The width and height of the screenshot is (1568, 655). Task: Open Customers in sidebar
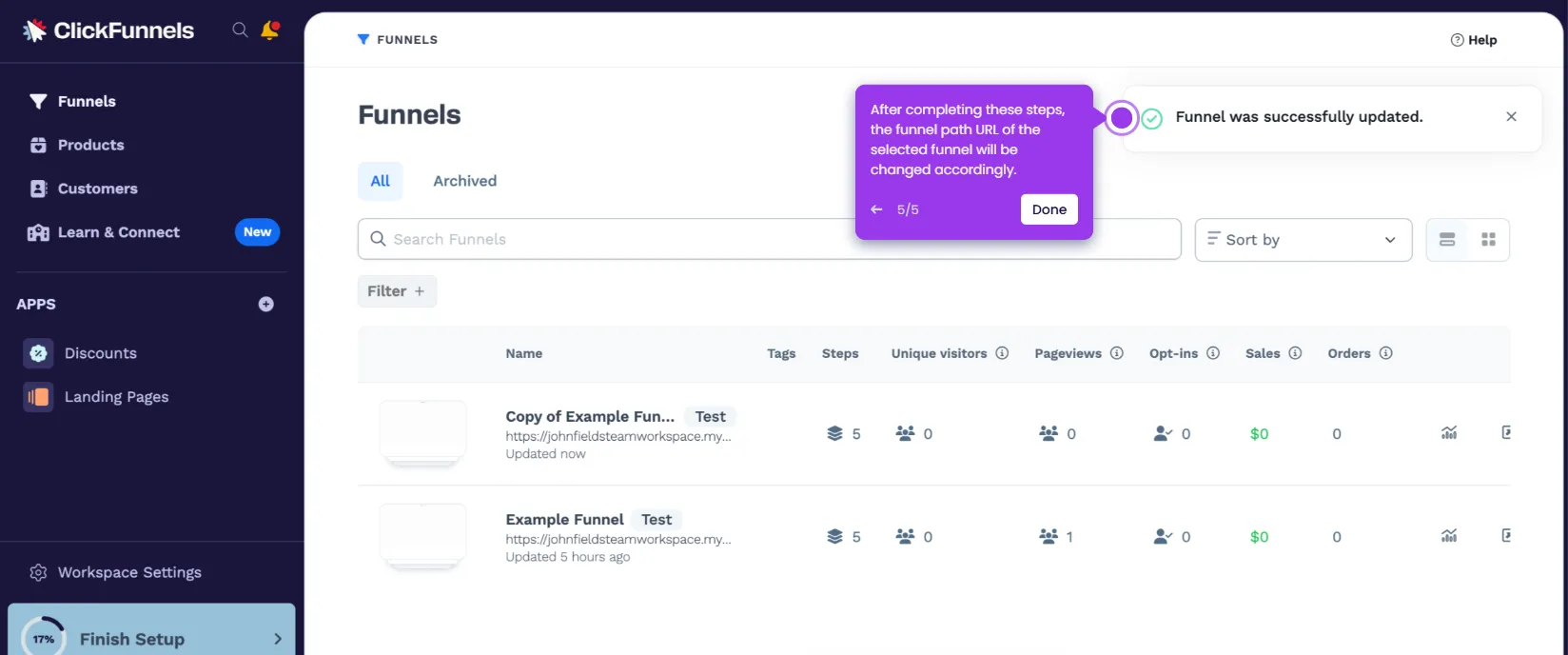coord(97,189)
